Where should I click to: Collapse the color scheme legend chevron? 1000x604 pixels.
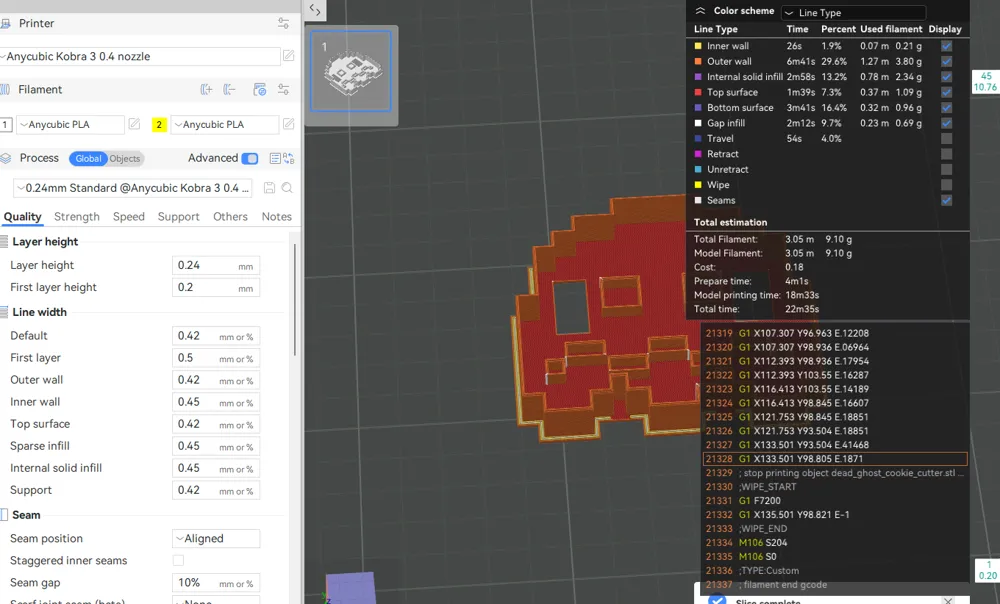(x=700, y=11)
